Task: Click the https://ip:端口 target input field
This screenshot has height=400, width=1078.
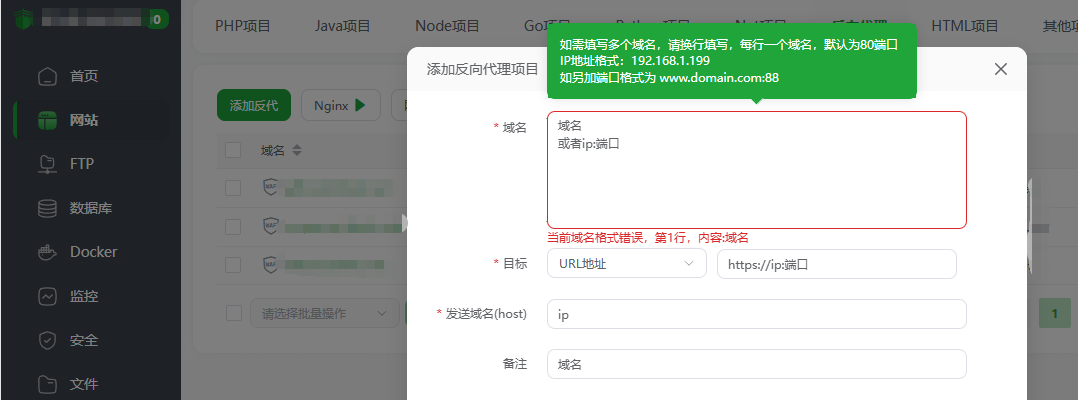Action: 837,264
